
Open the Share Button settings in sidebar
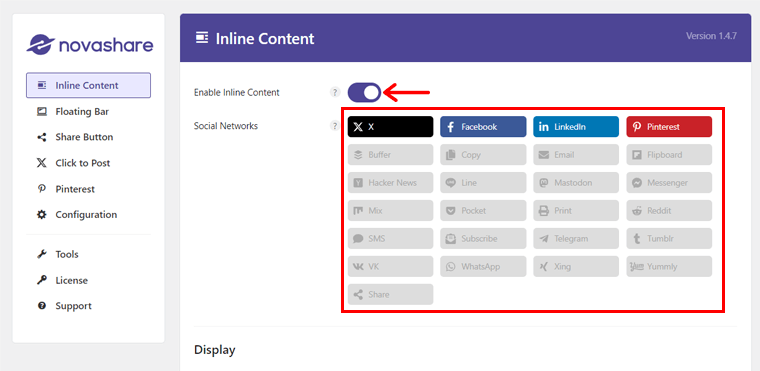coord(88,137)
